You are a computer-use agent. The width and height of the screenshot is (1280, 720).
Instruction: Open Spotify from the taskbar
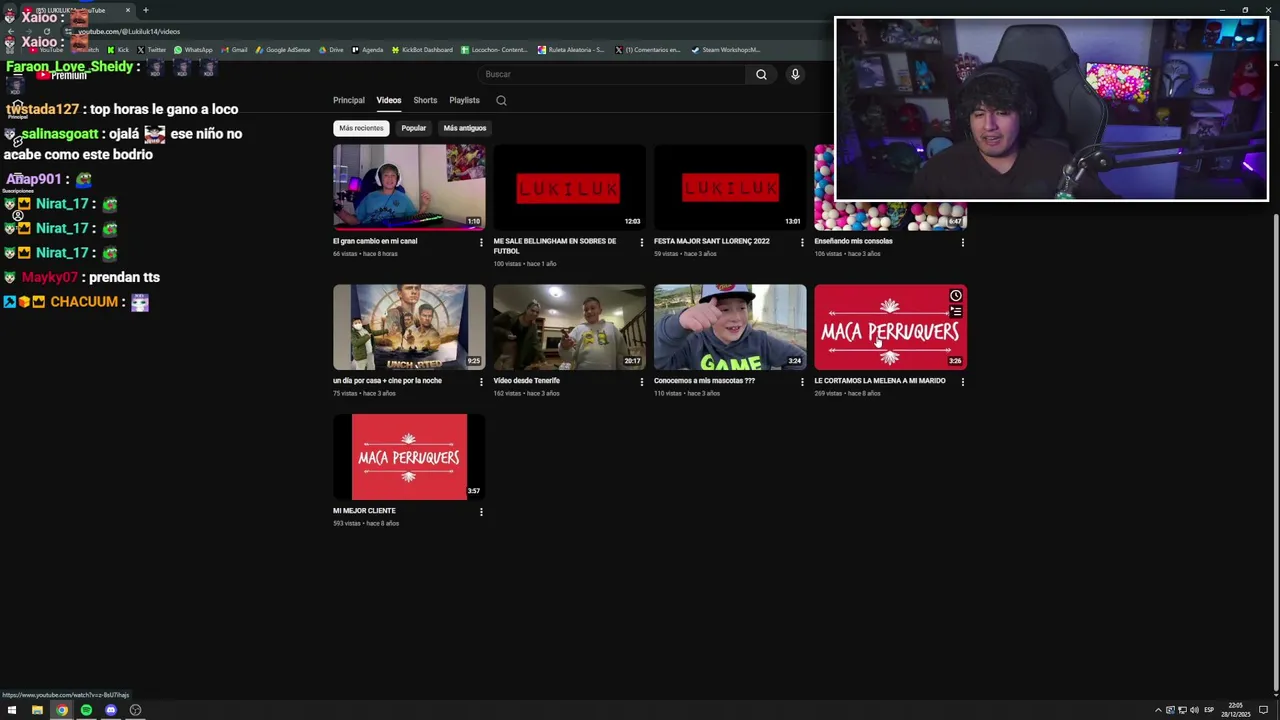tap(86, 710)
